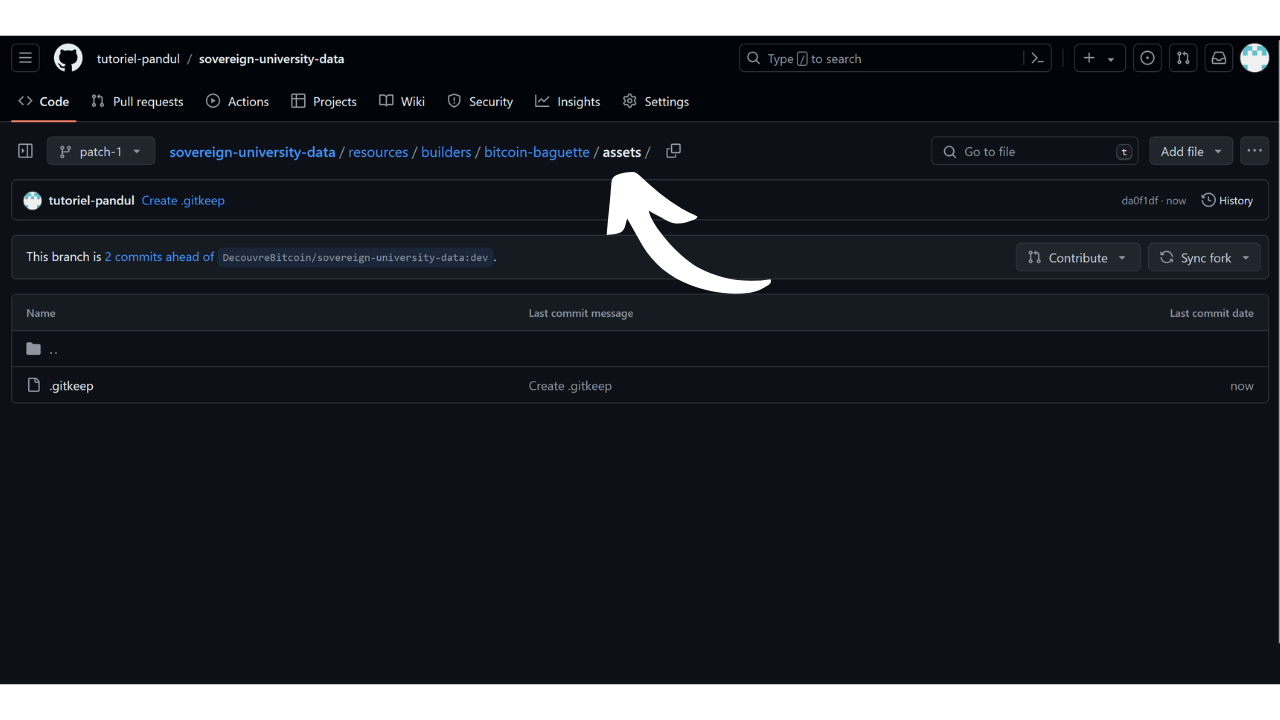1280x720 pixels.
Task: Switch to the Insights tab
Action: (x=567, y=101)
